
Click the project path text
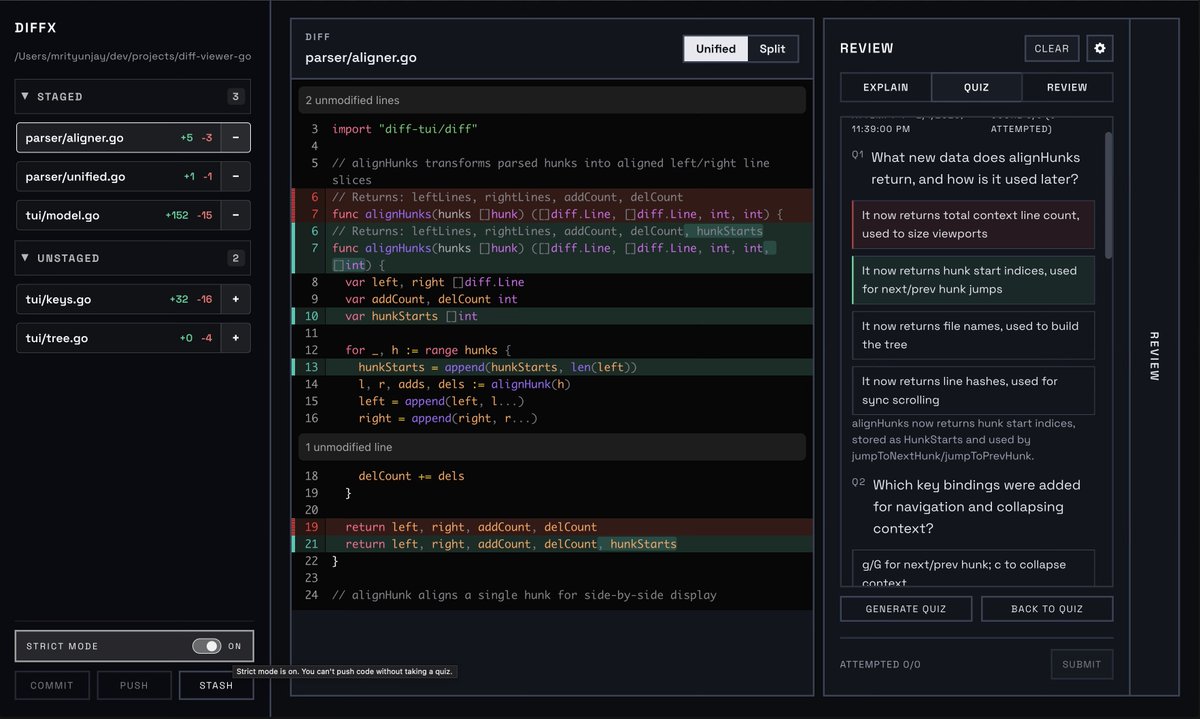pyautogui.click(x=133, y=56)
